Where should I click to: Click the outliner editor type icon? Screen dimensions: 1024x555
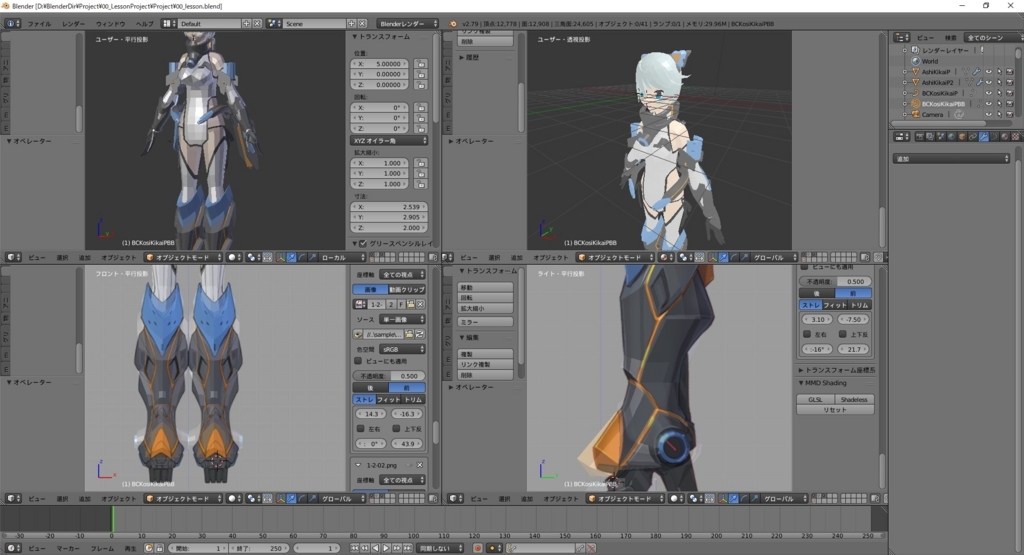[902, 38]
